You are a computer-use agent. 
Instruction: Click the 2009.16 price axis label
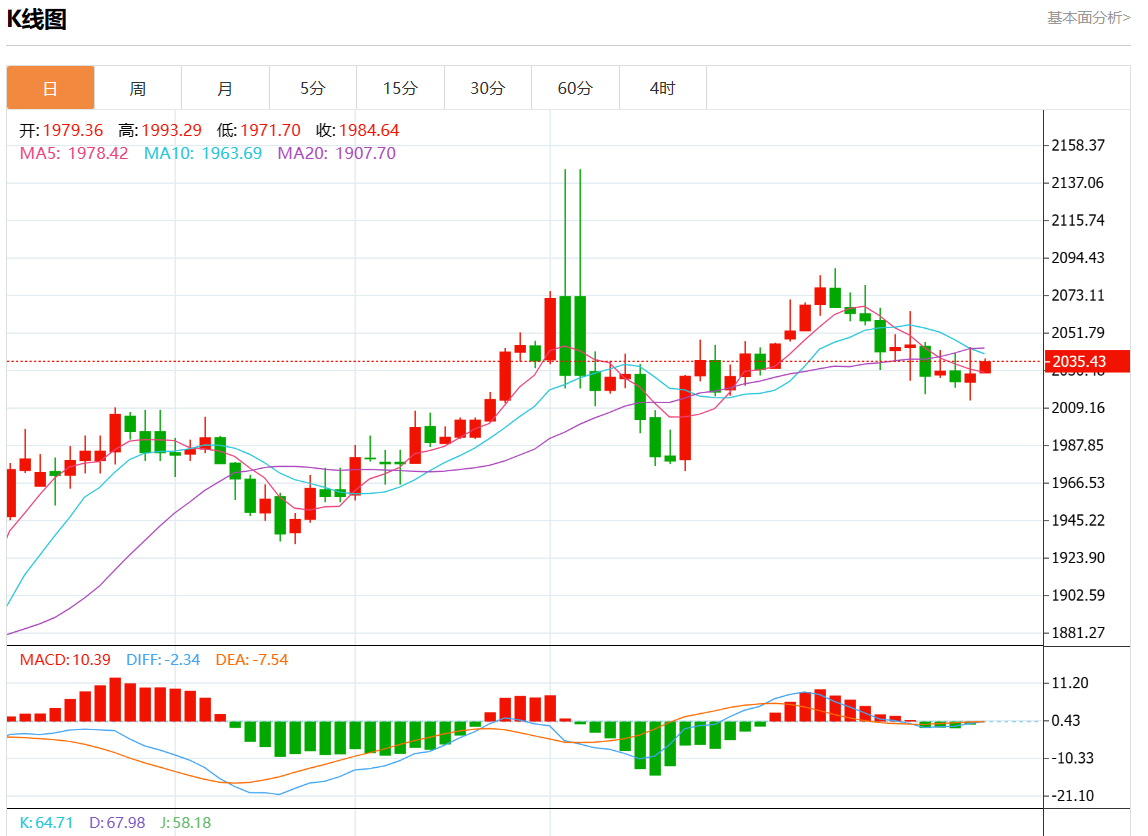pyautogui.click(x=1078, y=408)
